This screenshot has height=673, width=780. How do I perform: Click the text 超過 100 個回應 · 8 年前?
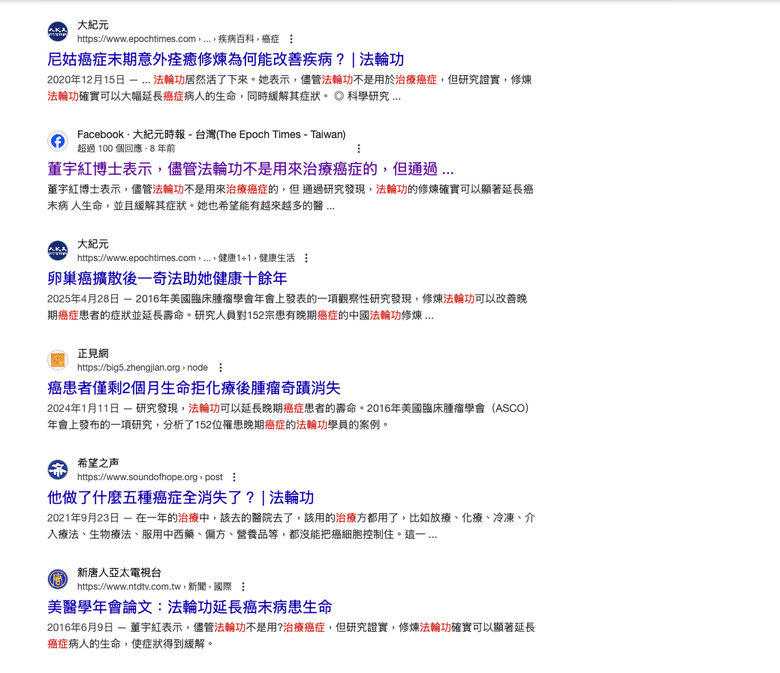[x=126, y=148]
